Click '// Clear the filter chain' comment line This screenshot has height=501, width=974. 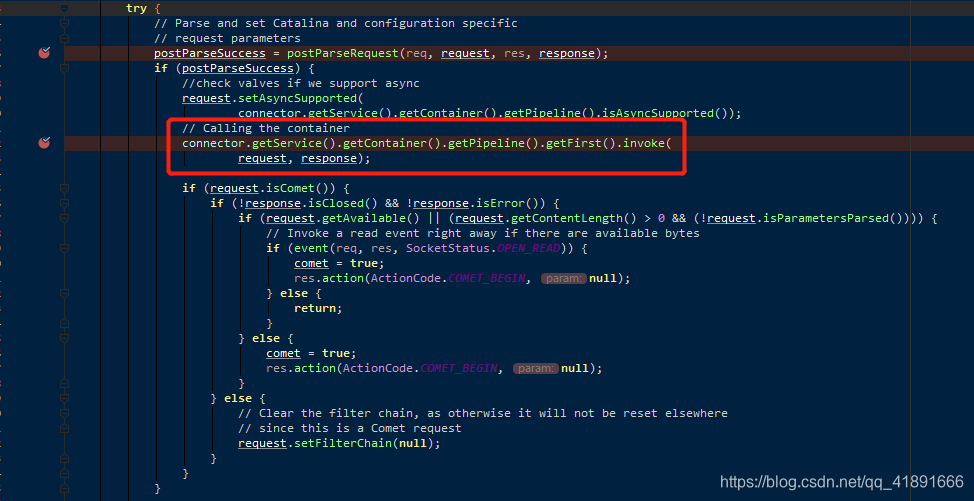483,413
